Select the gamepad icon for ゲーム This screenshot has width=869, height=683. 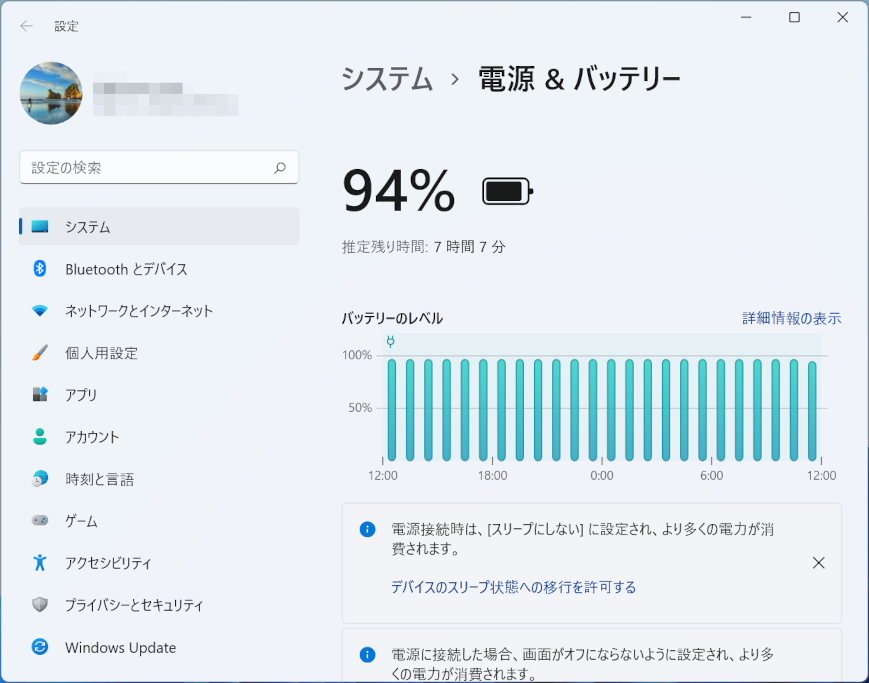point(40,521)
